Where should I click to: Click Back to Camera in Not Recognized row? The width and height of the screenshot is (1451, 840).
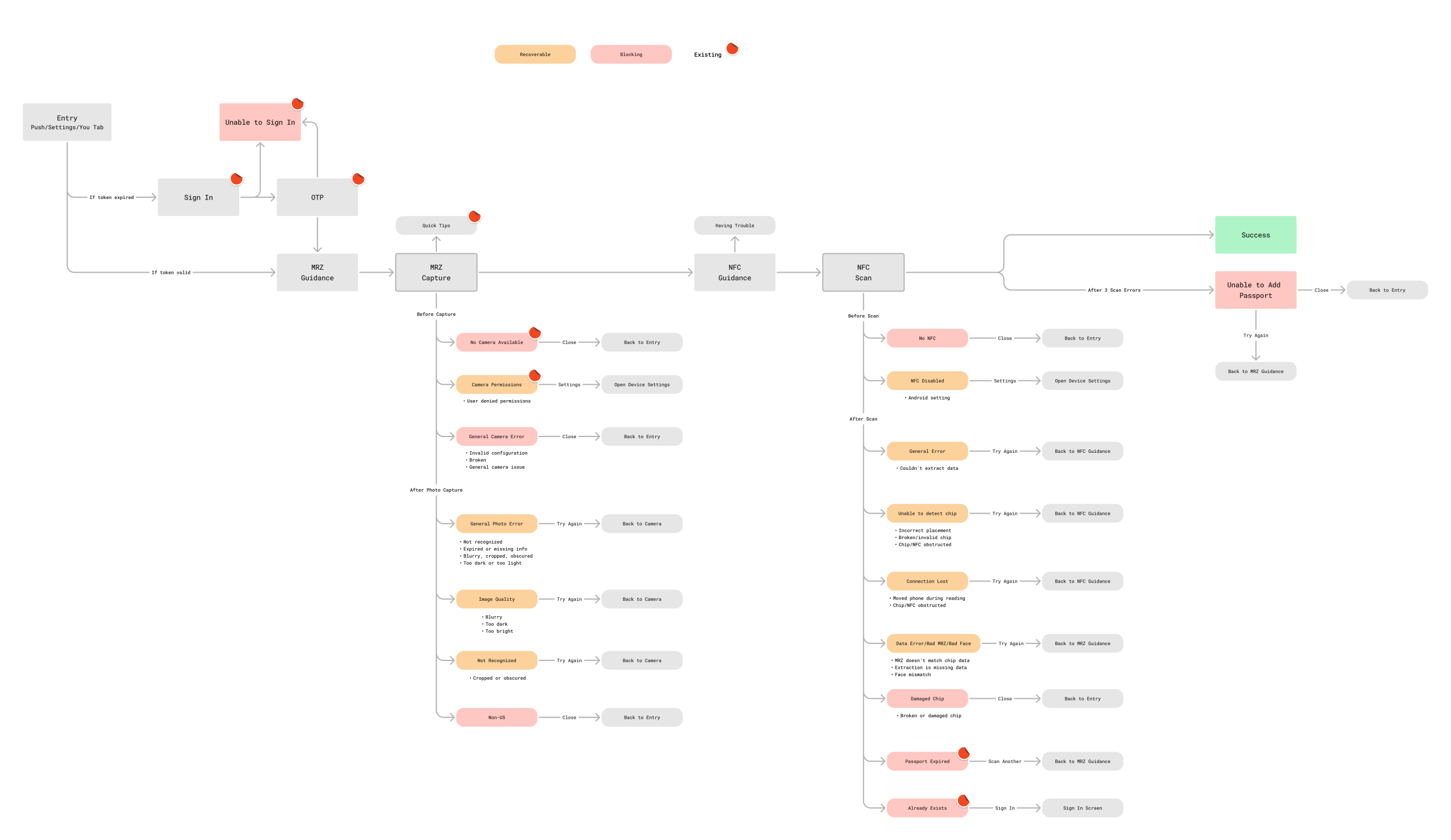(x=642, y=660)
